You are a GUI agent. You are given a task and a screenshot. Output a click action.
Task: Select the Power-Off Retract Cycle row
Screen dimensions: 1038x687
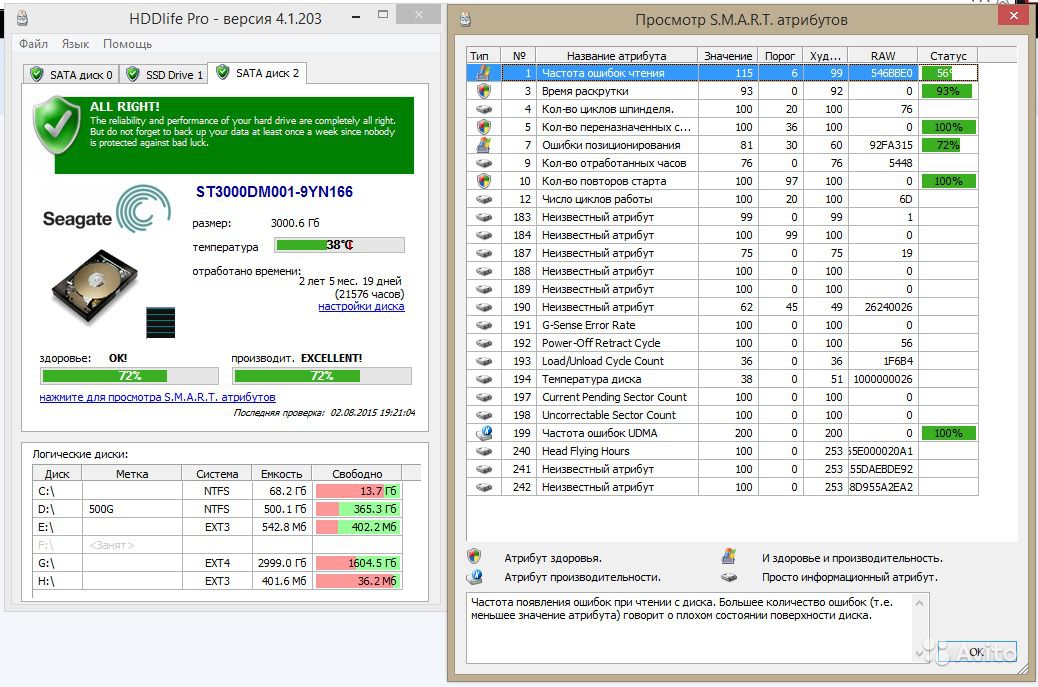(723, 343)
